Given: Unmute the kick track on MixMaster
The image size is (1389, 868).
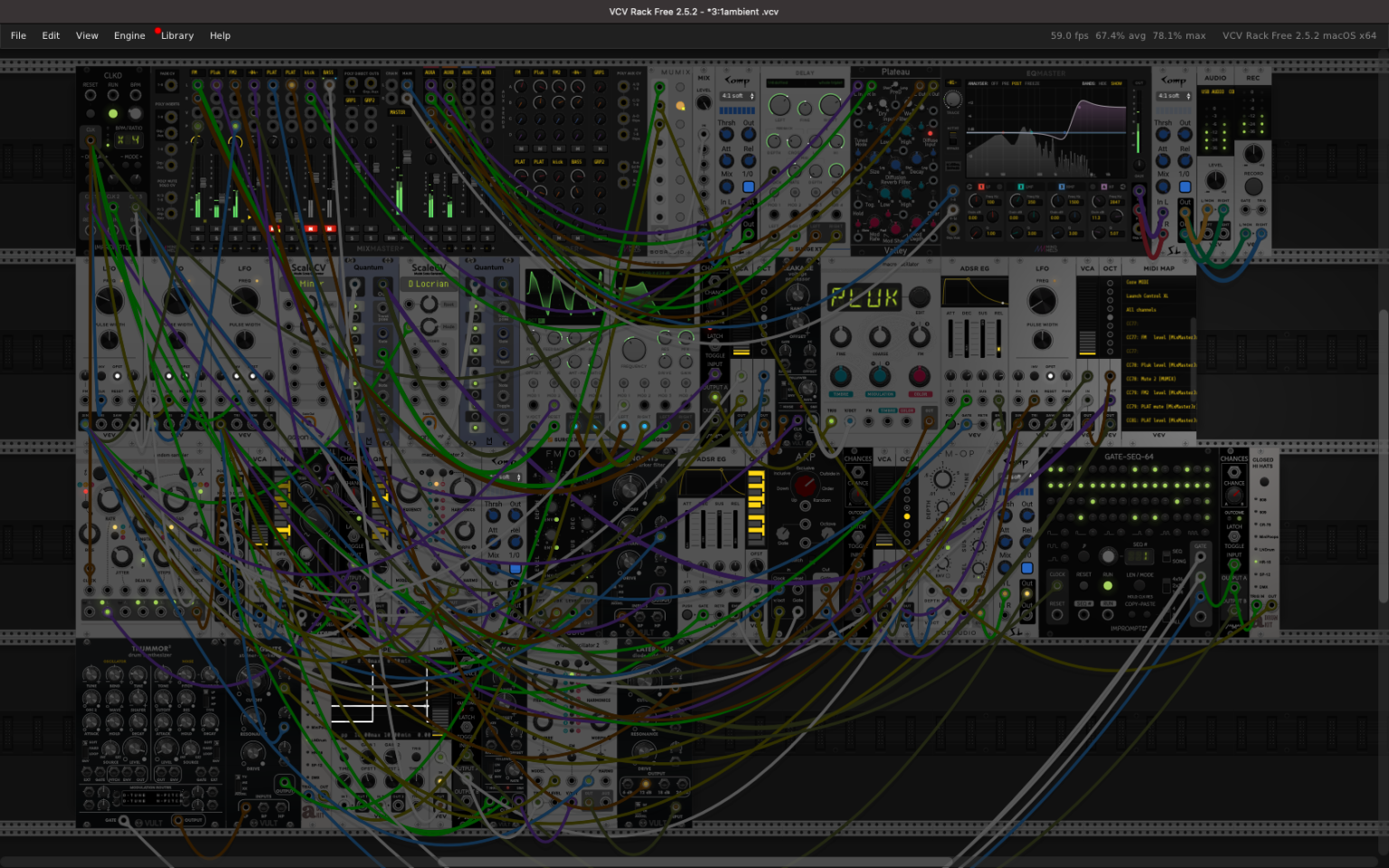Looking at the screenshot, I should [310, 229].
